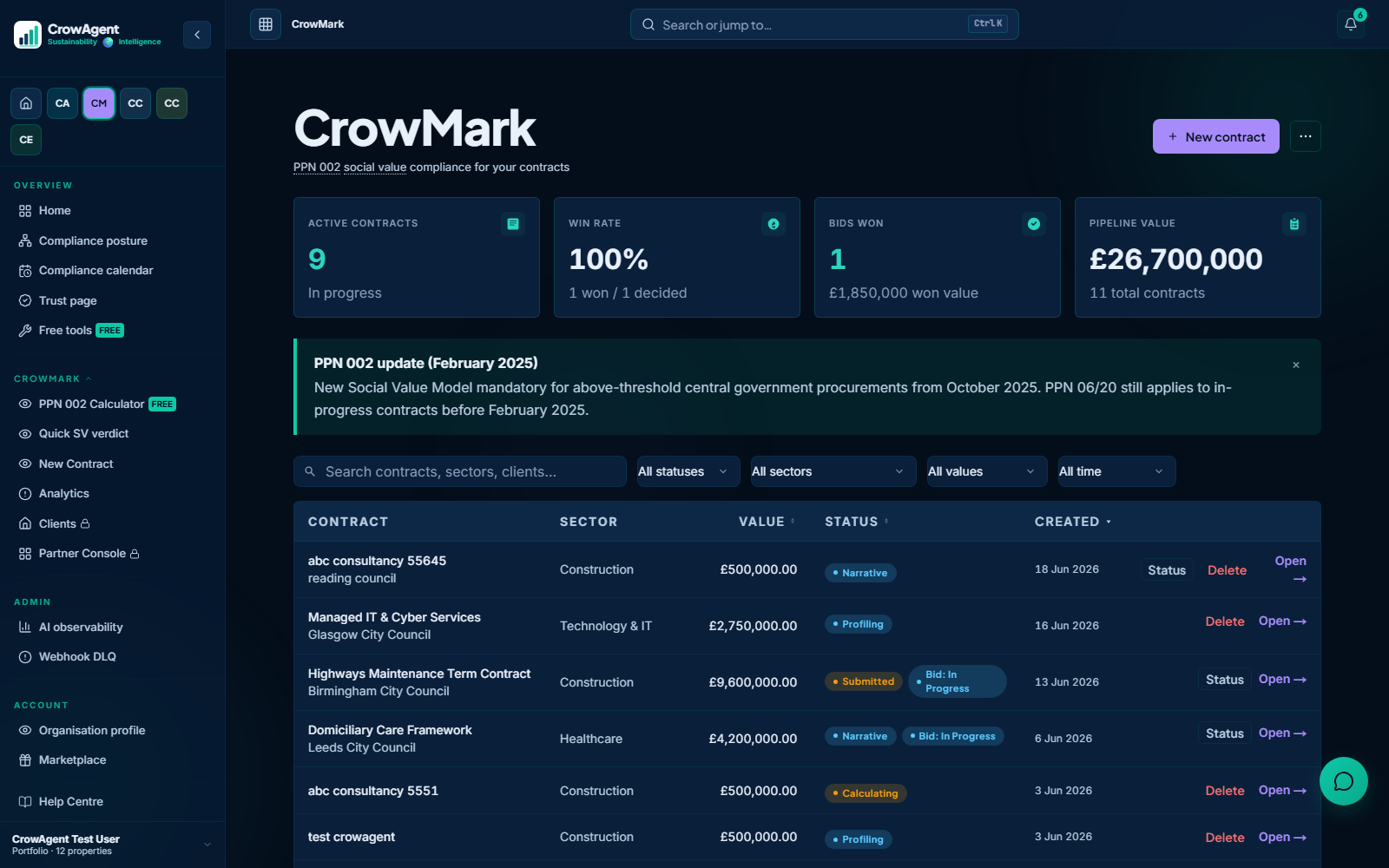
Task: Click the social value underlined term
Action: click(375, 168)
